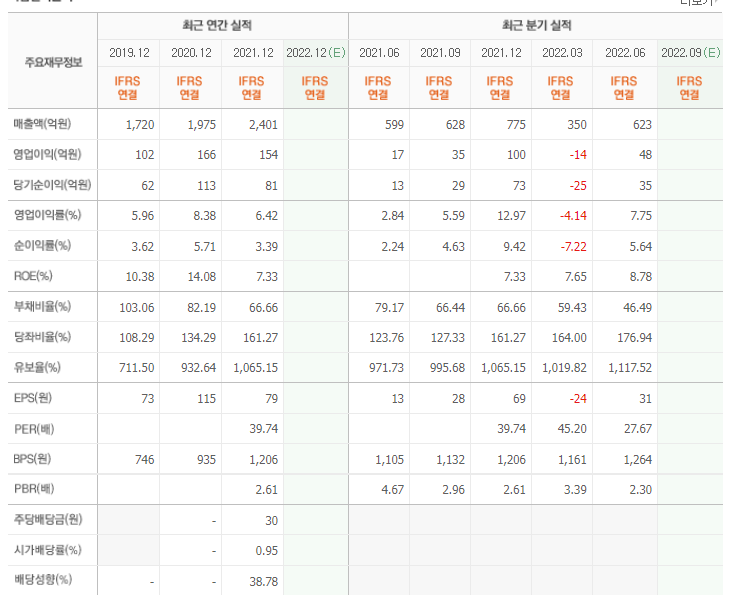Click the 38.78 payout ratio value

[263, 581]
